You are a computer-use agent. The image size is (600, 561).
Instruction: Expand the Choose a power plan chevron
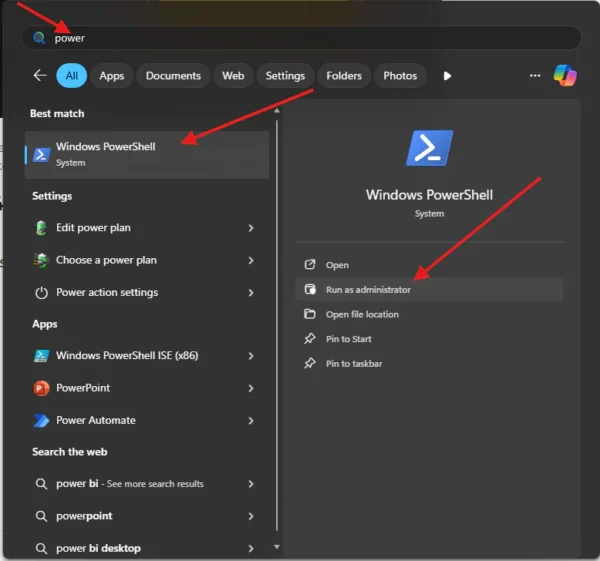click(x=251, y=261)
